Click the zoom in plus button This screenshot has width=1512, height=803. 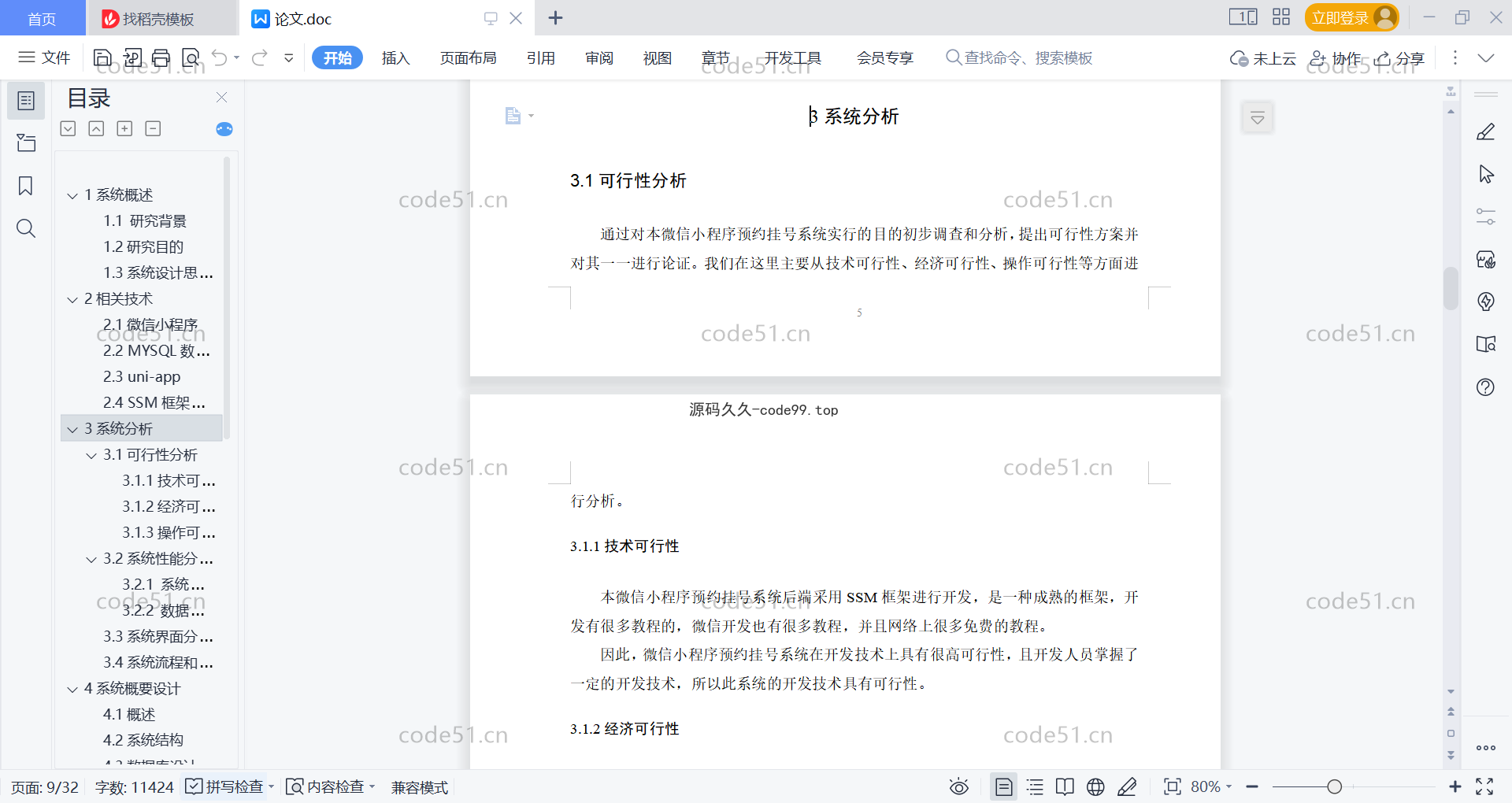point(1455,787)
